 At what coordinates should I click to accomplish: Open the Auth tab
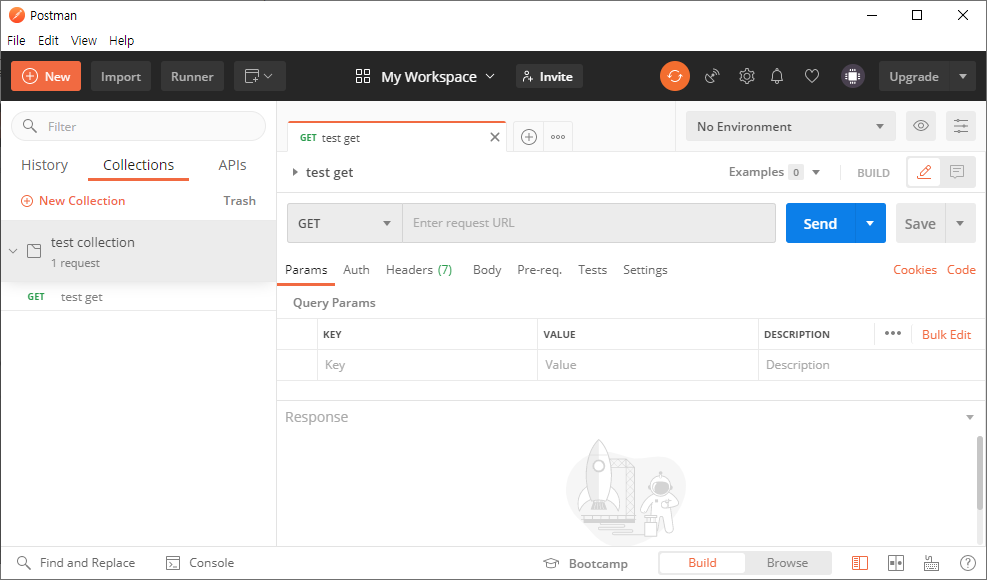pyautogui.click(x=356, y=270)
